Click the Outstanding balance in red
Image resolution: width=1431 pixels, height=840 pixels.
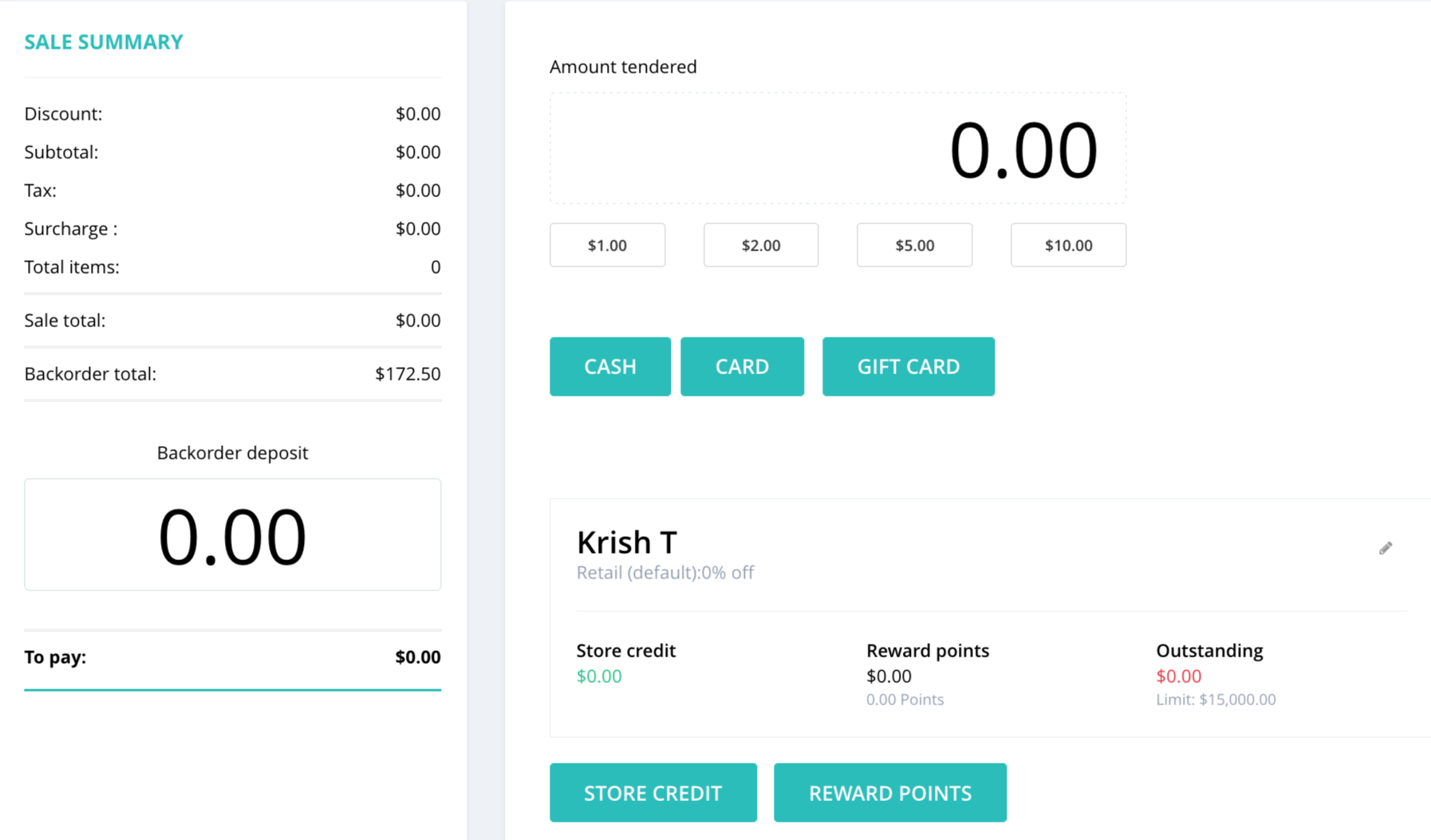tap(1178, 676)
